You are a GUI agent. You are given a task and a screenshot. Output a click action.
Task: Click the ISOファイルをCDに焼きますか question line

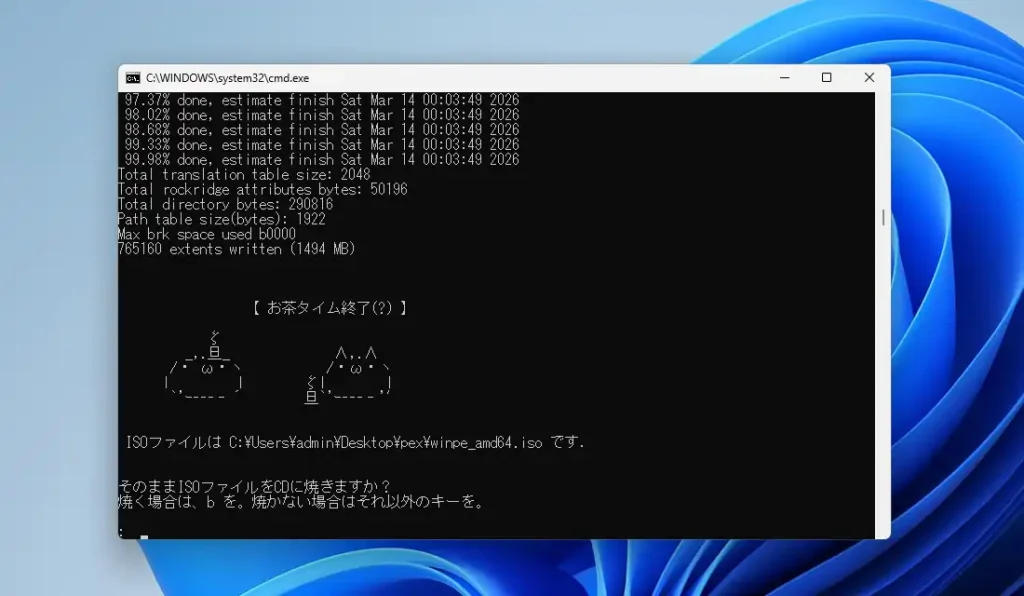tap(254, 487)
